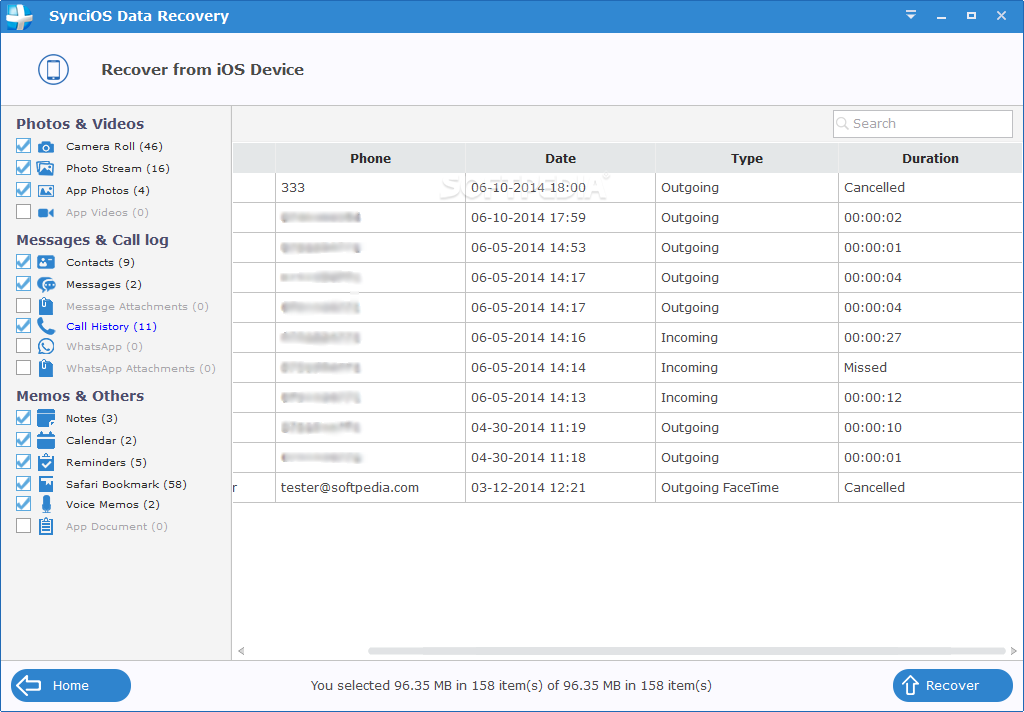This screenshot has width=1024, height=712.
Task: Uncheck the Camera Roll checkbox
Action: click(24, 146)
